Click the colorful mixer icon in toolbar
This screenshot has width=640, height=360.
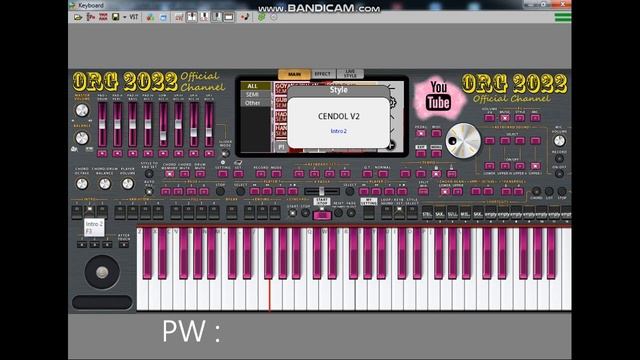(x=151, y=17)
